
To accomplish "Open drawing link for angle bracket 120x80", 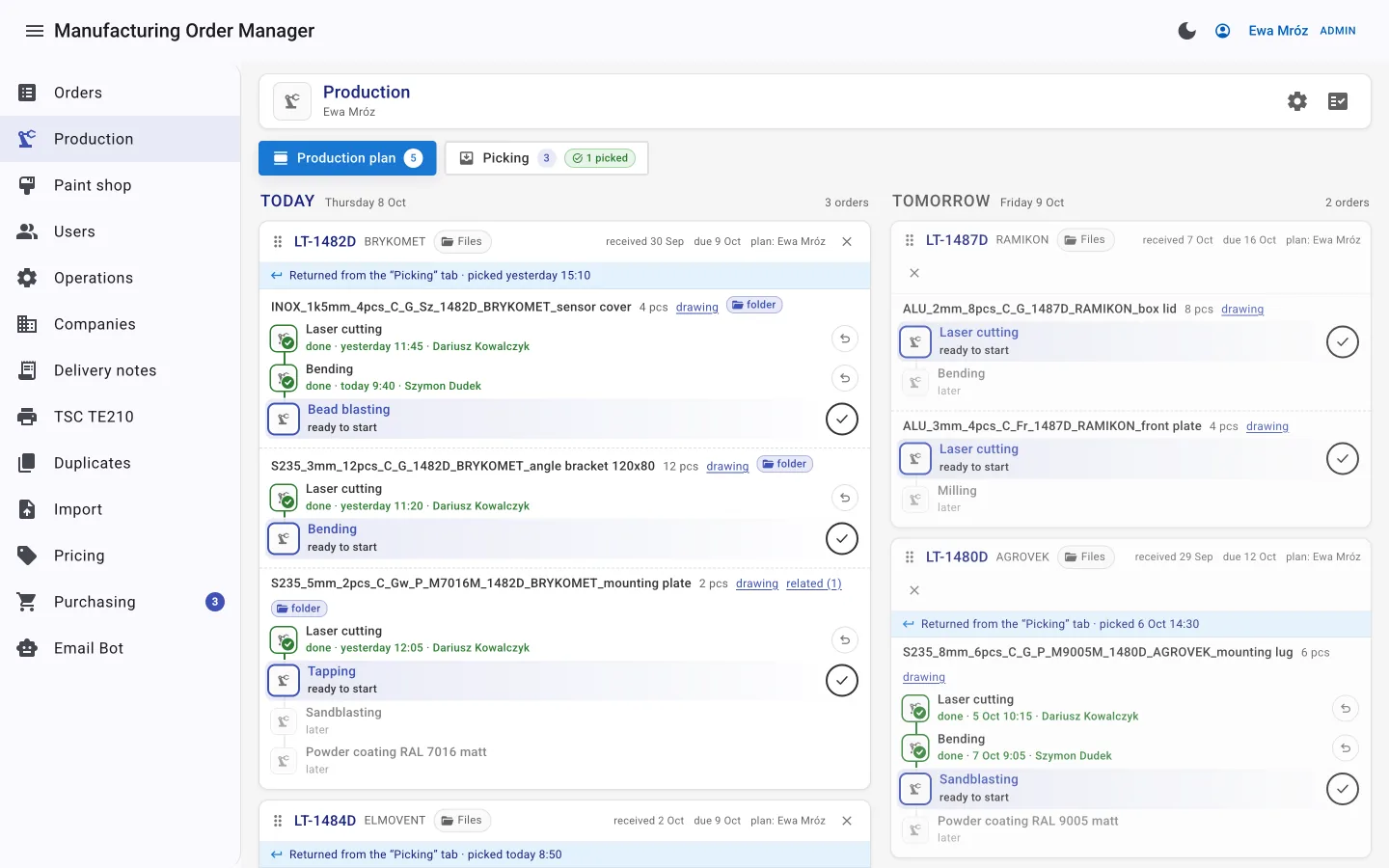I will click(x=727, y=467).
